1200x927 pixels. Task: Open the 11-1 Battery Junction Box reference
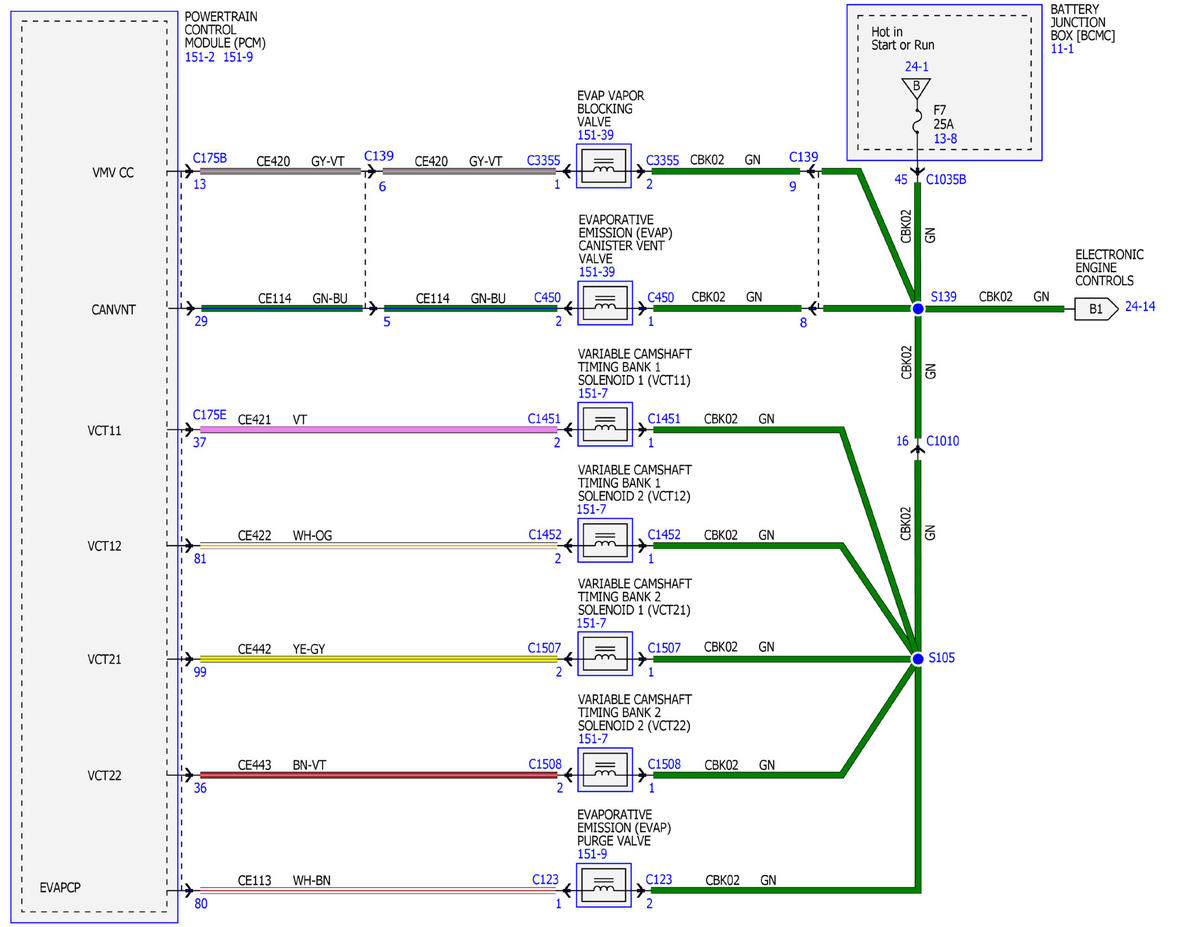point(1061,49)
